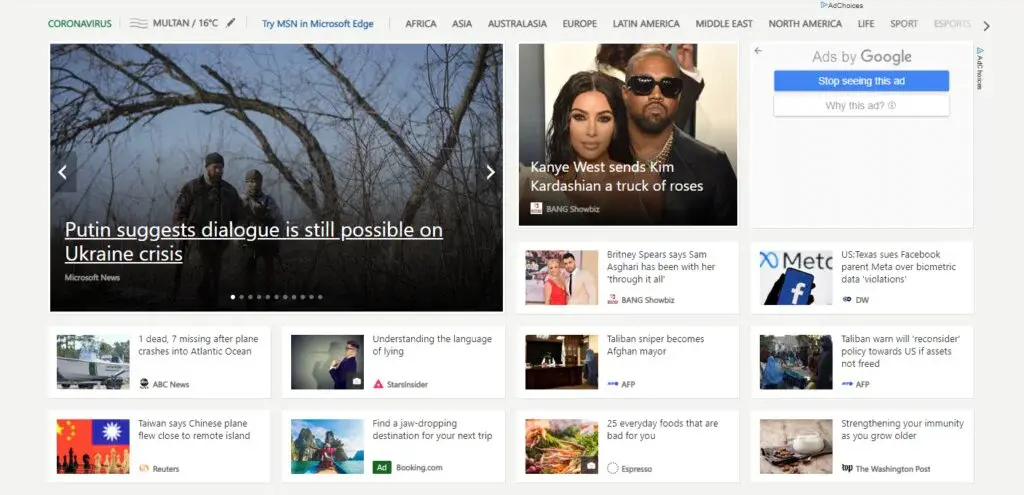
Task: Select the second carousel indicator dot
Action: (242, 297)
